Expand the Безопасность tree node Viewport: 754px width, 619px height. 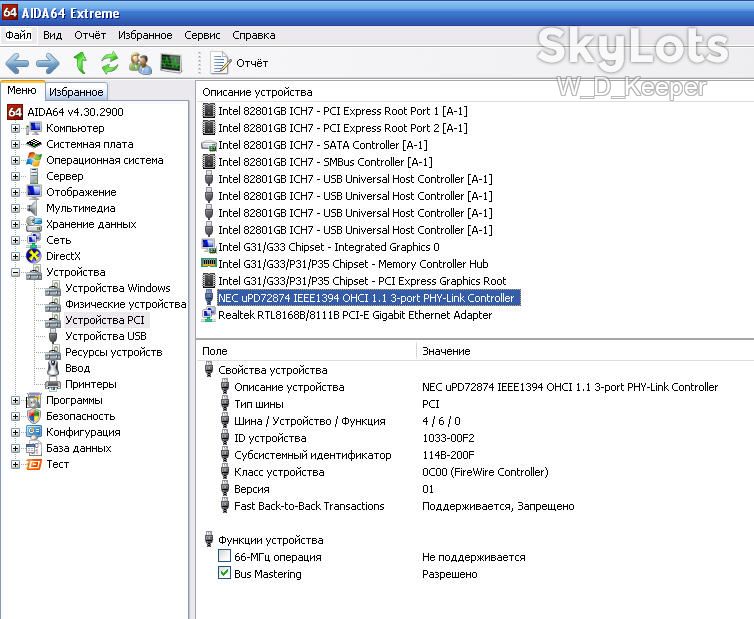tap(15, 416)
